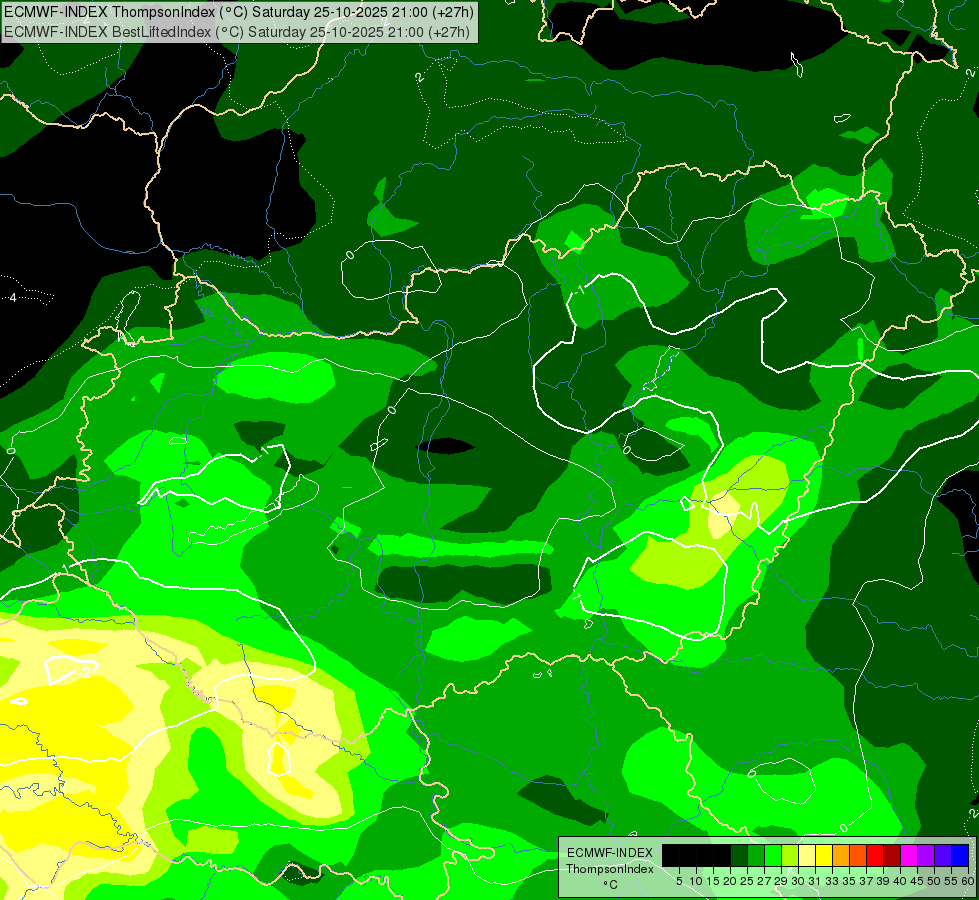This screenshot has width=979, height=900.
Task: Pick the orange-red 35–37 legend swatch
Action: point(858,855)
